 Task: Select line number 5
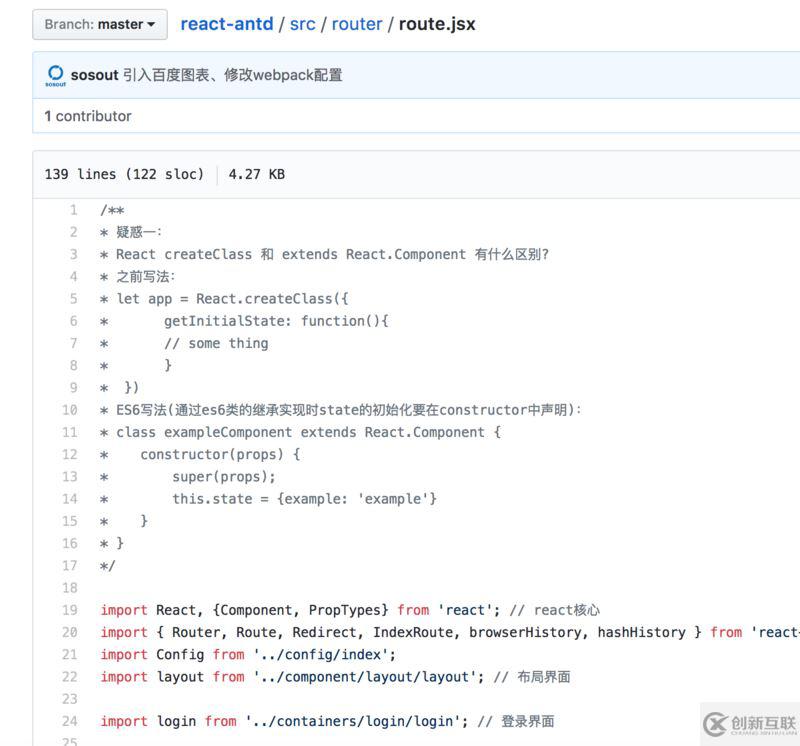point(74,299)
